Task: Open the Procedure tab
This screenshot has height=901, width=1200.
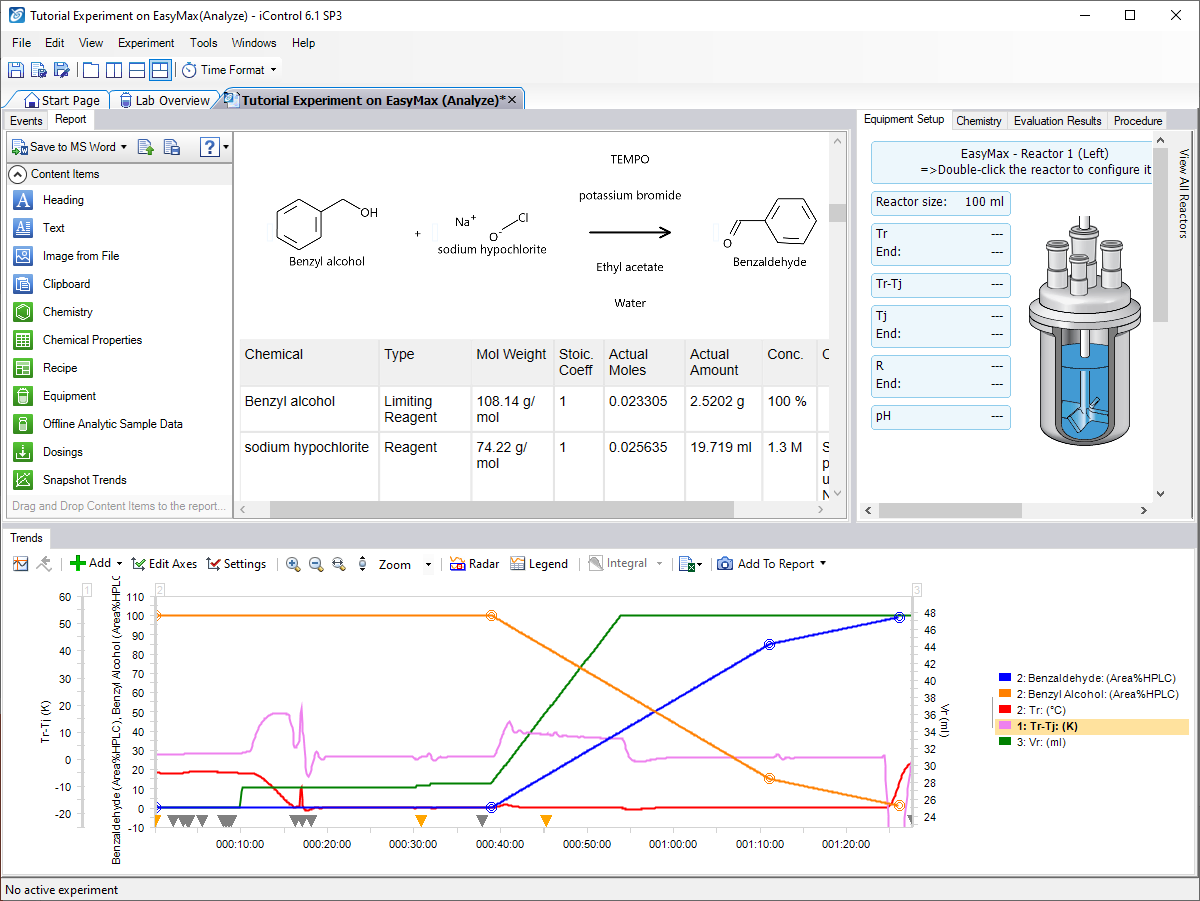Action: [1138, 121]
